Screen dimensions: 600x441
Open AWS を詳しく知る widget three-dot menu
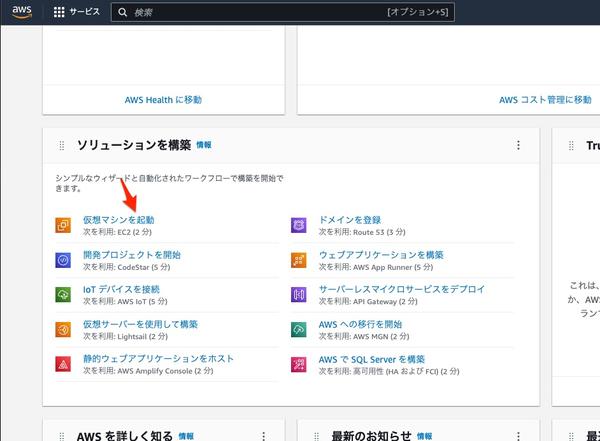coord(263,437)
